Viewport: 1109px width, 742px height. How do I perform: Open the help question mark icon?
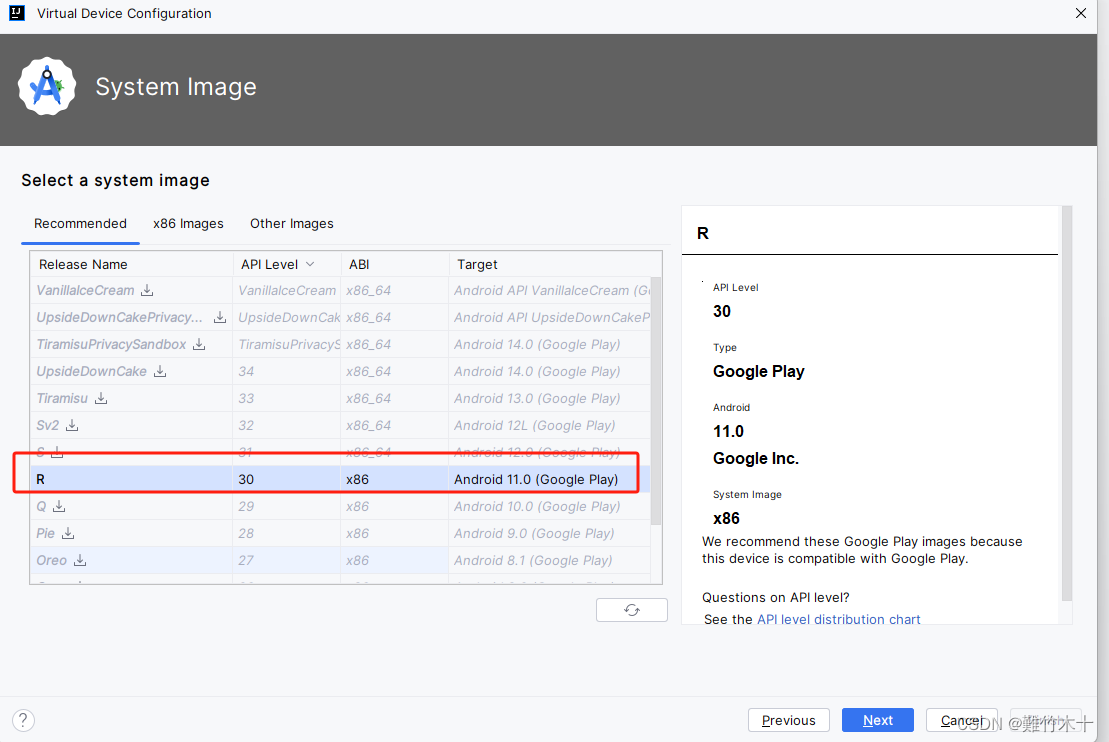pyautogui.click(x=22, y=720)
